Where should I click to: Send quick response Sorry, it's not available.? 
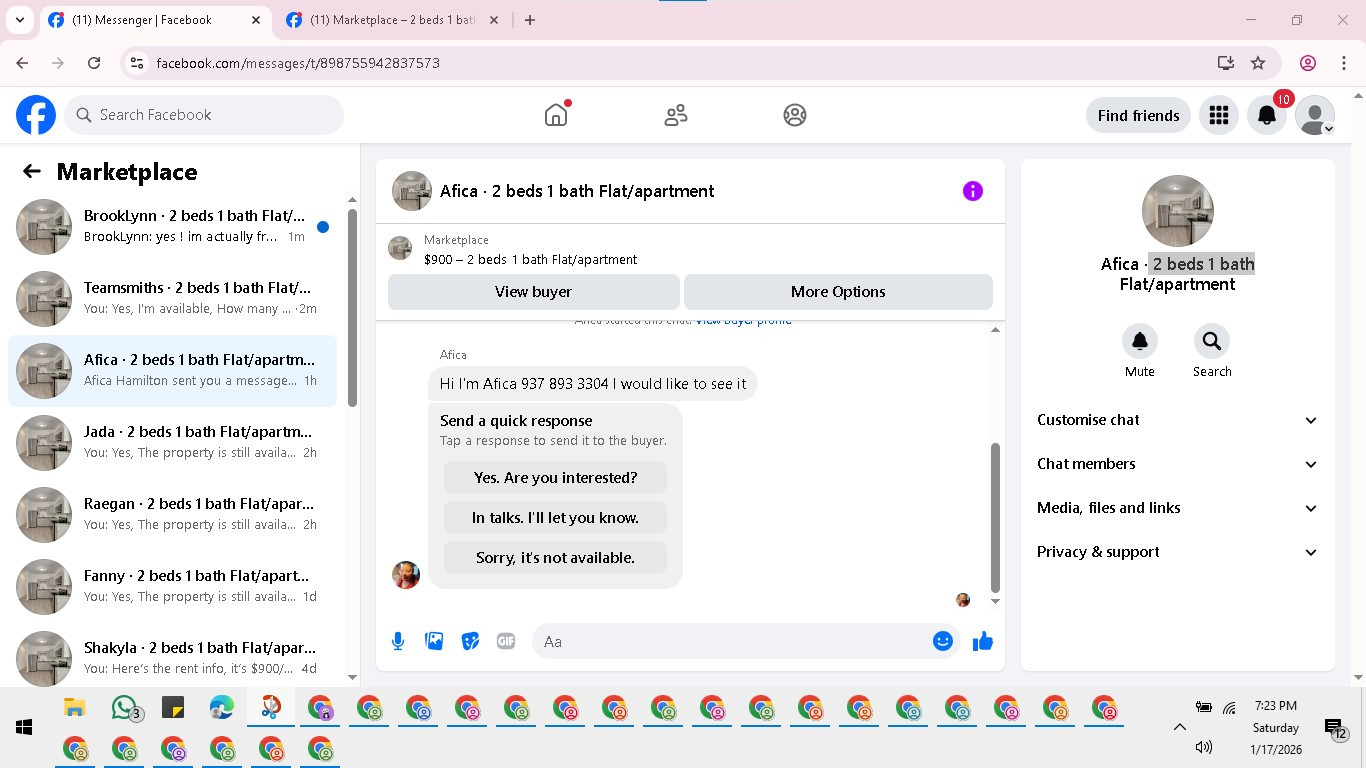(x=555, y=558)
